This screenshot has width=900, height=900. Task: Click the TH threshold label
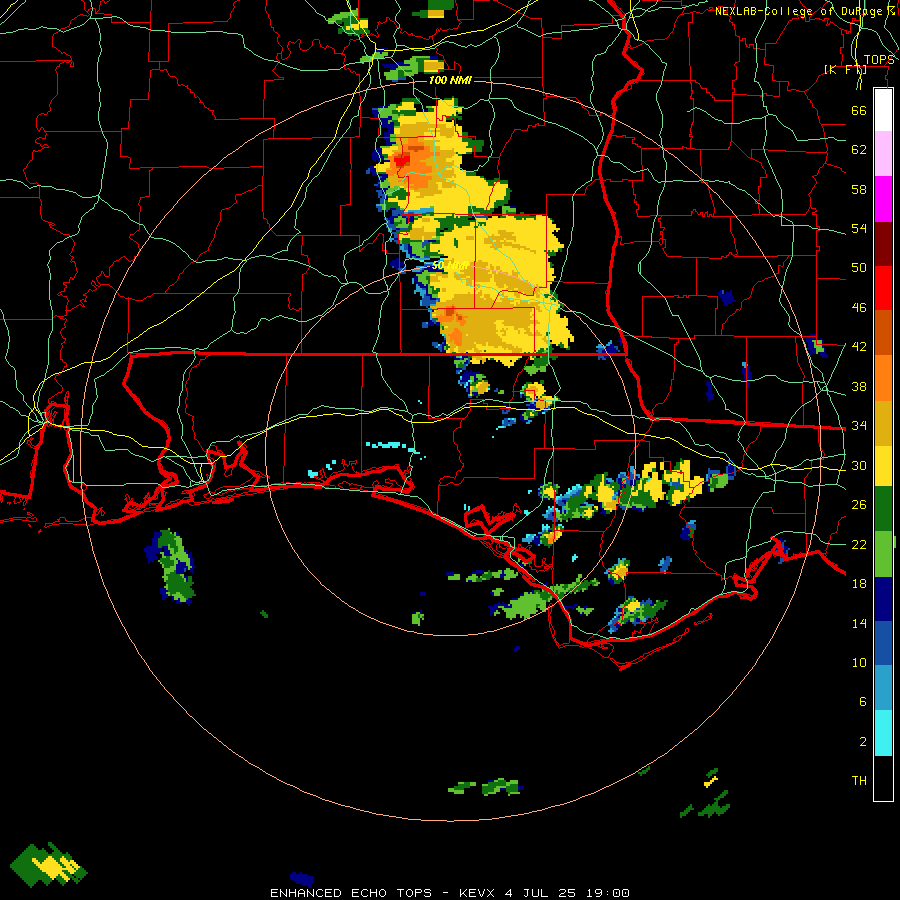pos(859,781)
